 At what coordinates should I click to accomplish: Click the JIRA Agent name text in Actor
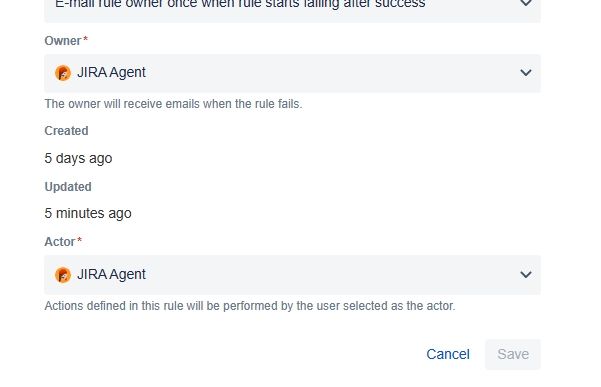[x=111, y=274]
